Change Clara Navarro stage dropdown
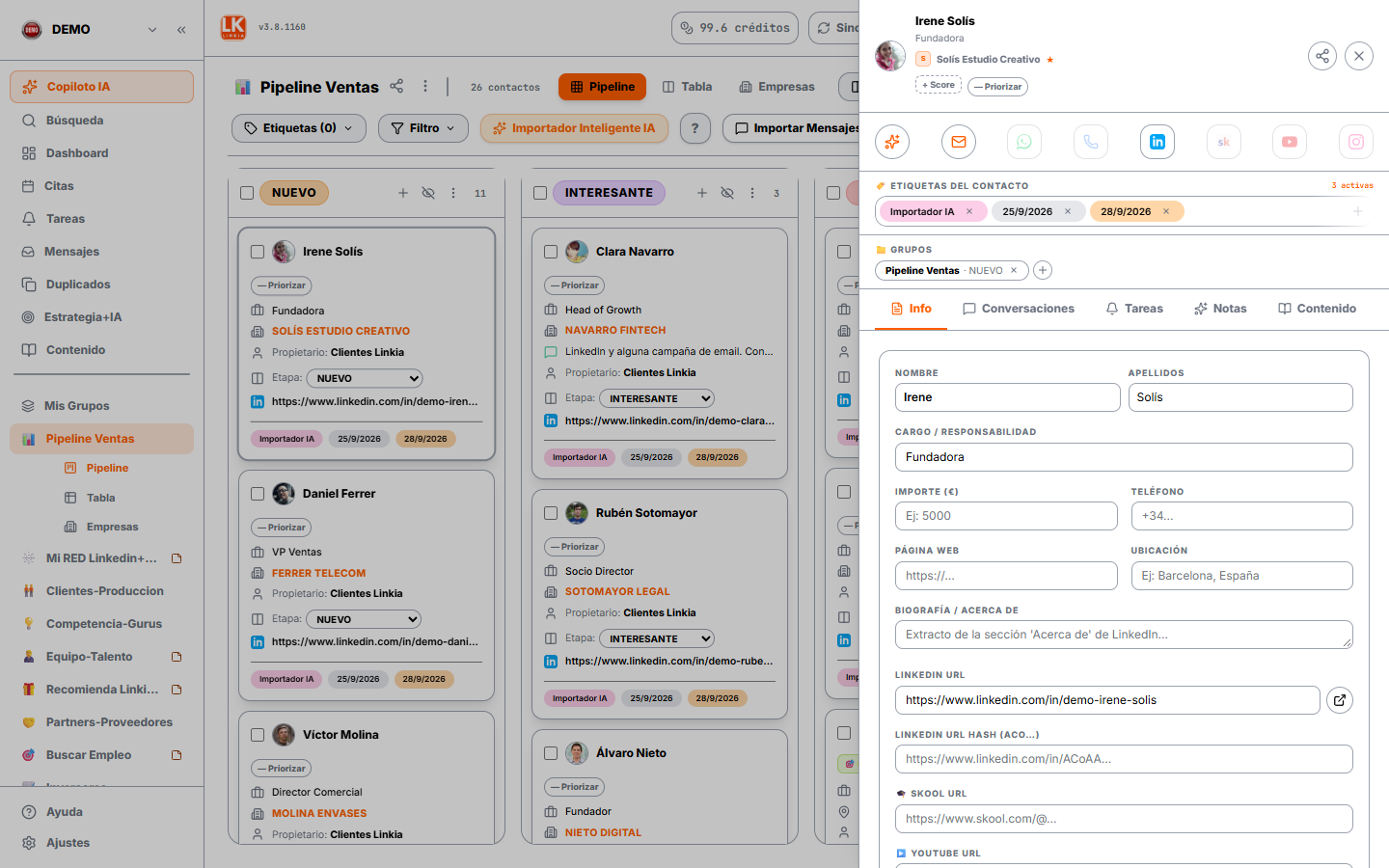The width and height of the screenshot is (1389, 868). (x=657, y=398)
